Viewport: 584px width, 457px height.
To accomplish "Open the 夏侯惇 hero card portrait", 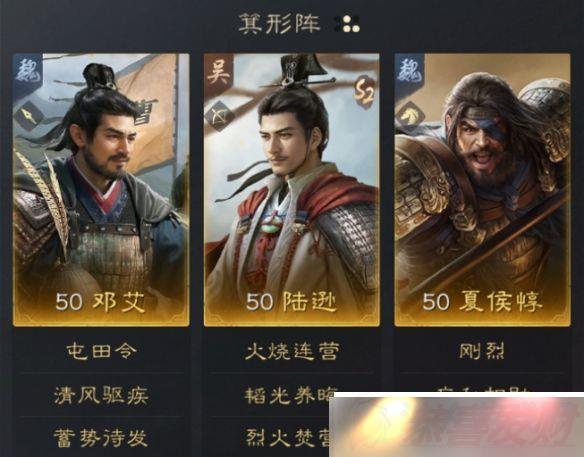I will pyautogui.click(x=482, y=190).
